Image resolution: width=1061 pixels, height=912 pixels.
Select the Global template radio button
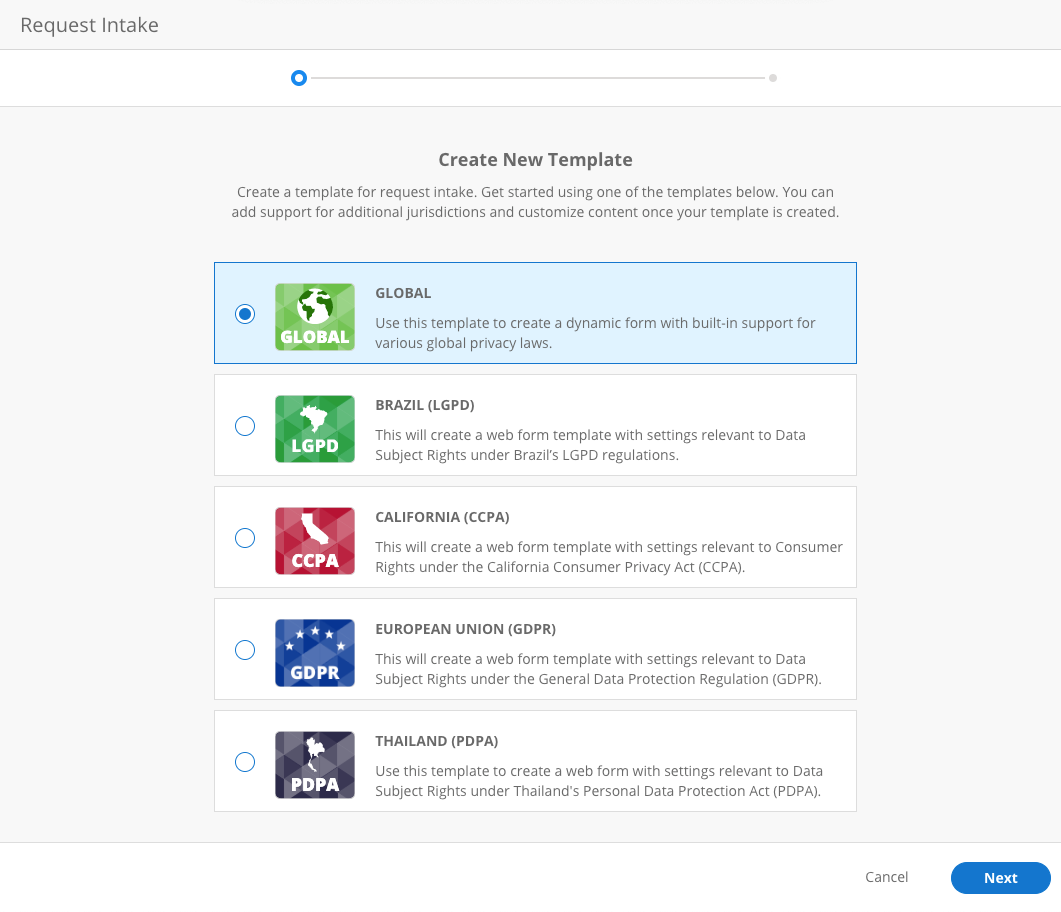click(245, 313)
